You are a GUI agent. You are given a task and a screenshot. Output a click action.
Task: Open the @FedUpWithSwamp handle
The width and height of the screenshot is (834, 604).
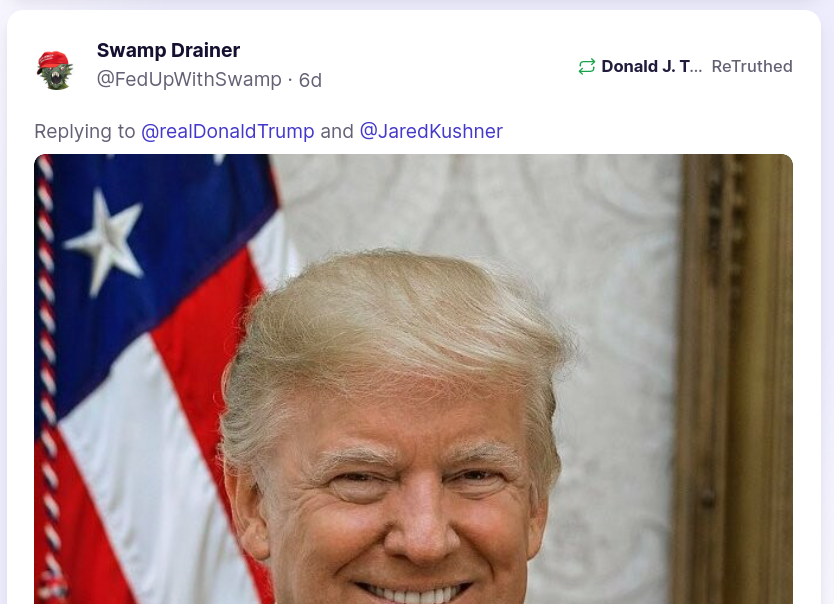[x=189, y=79]
